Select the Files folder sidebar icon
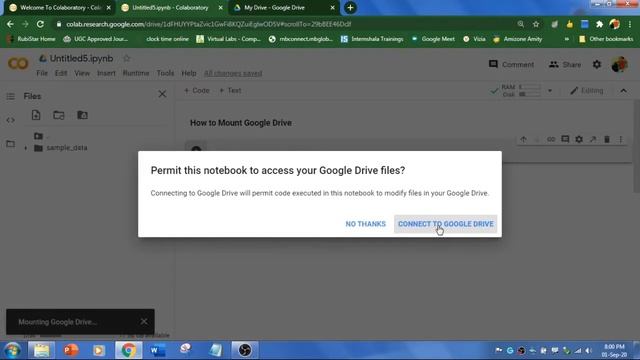The height and width of the screenshot is (360, 640). (x=10, y=144)
